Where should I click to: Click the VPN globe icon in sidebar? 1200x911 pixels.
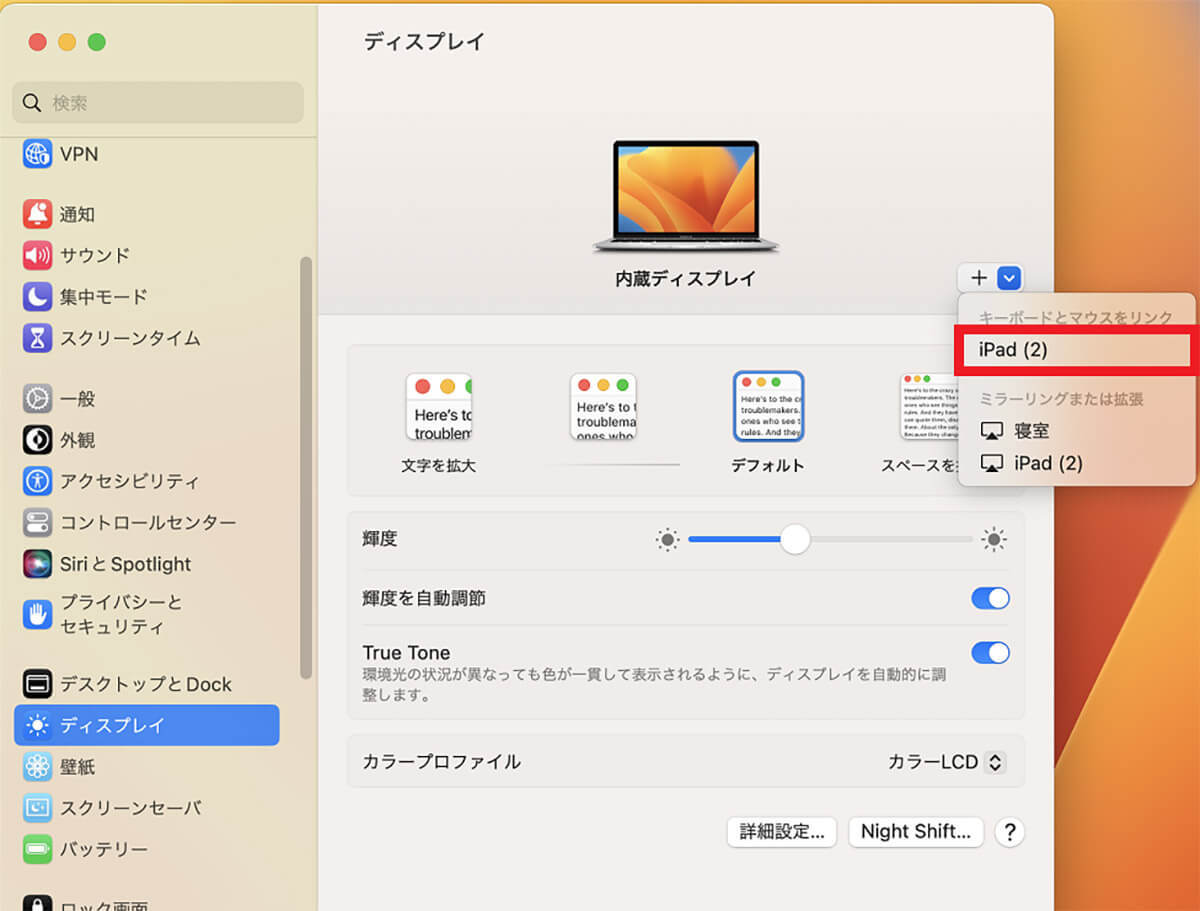pyautogui.click(x=37, y=154)
